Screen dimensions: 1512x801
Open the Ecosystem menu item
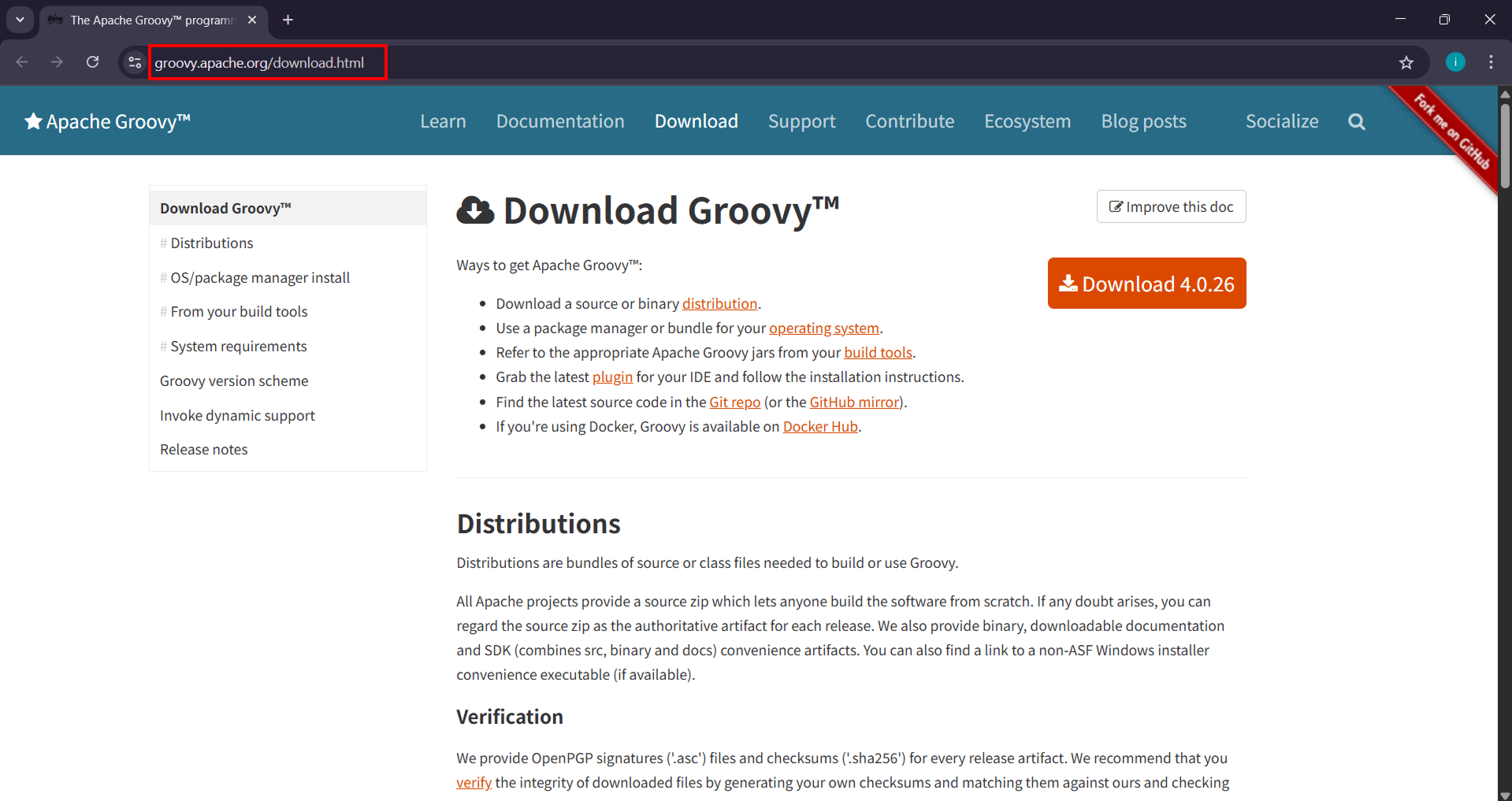(1027, 121)
